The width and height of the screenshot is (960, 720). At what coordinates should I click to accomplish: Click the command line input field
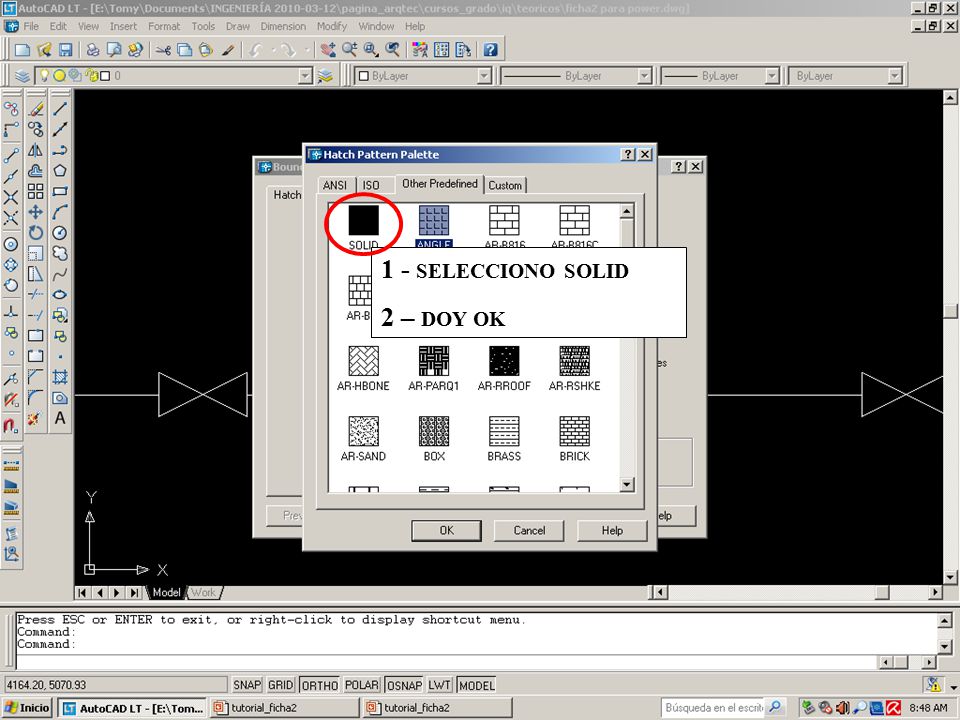point(447,662)
